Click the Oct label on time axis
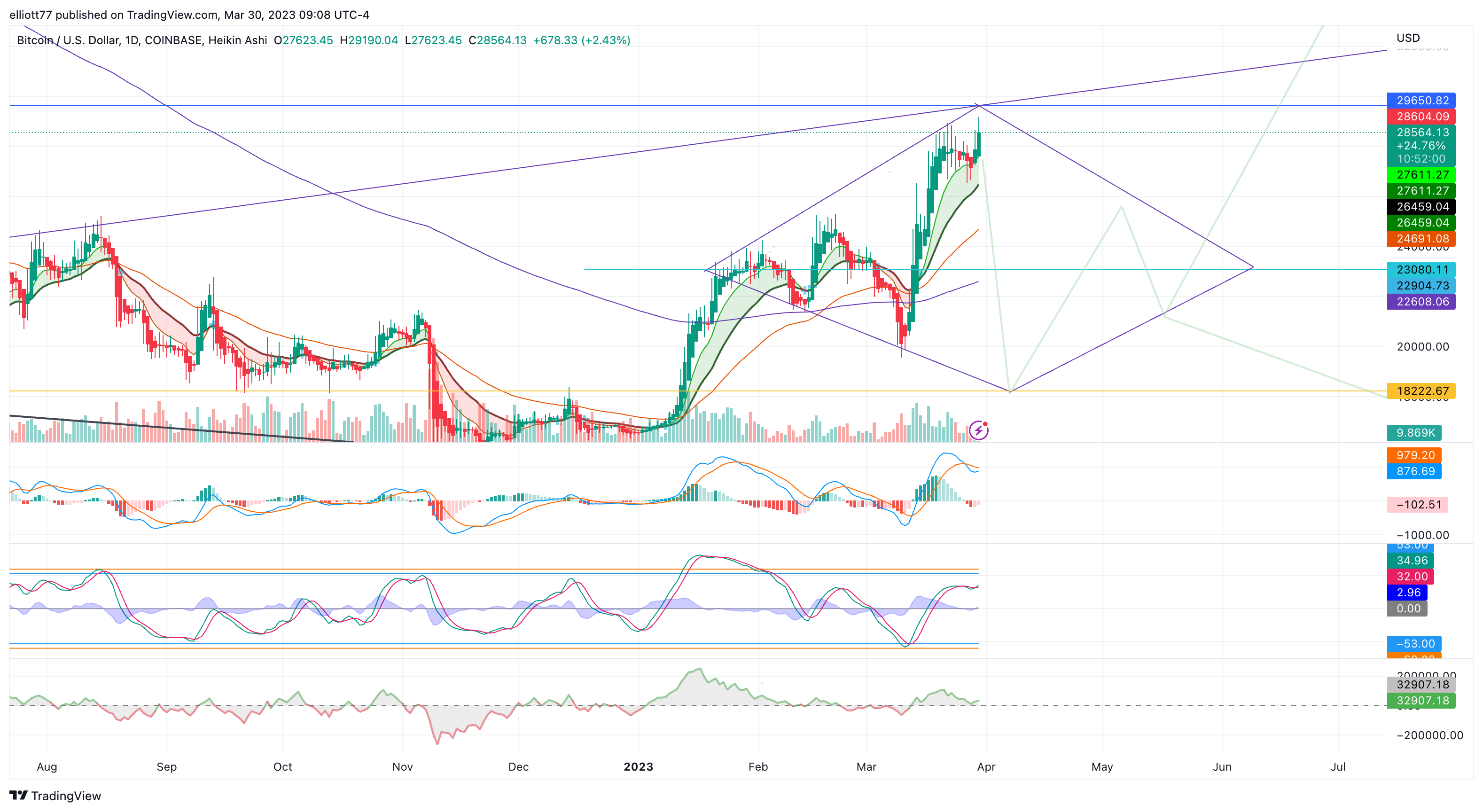The image size is (1483, 812). [283, 767]
